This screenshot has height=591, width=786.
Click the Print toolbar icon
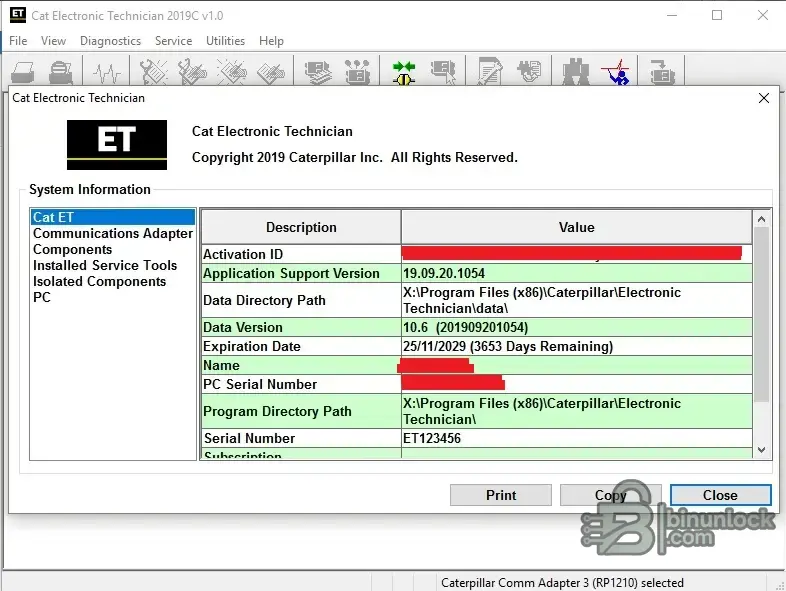[23, 72]
